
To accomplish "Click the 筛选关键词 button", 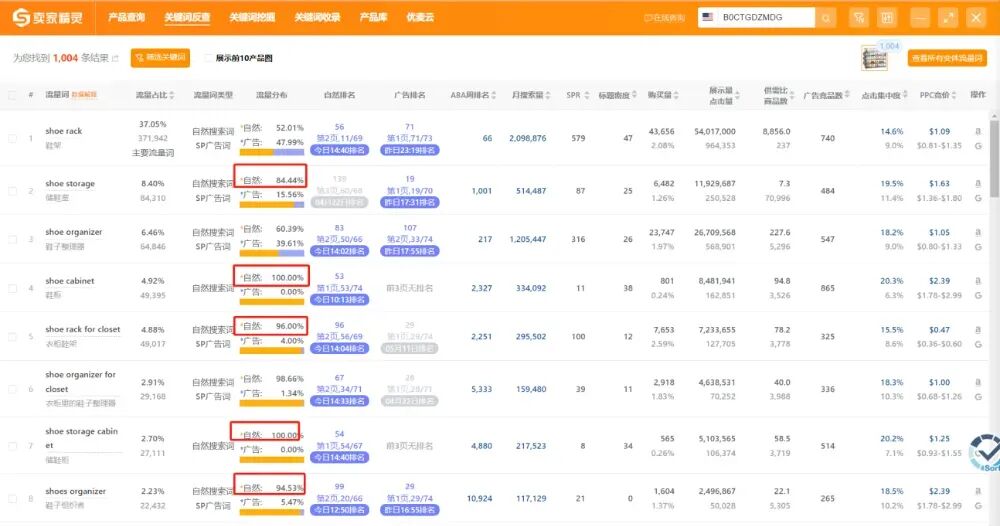I will point(161,58).
